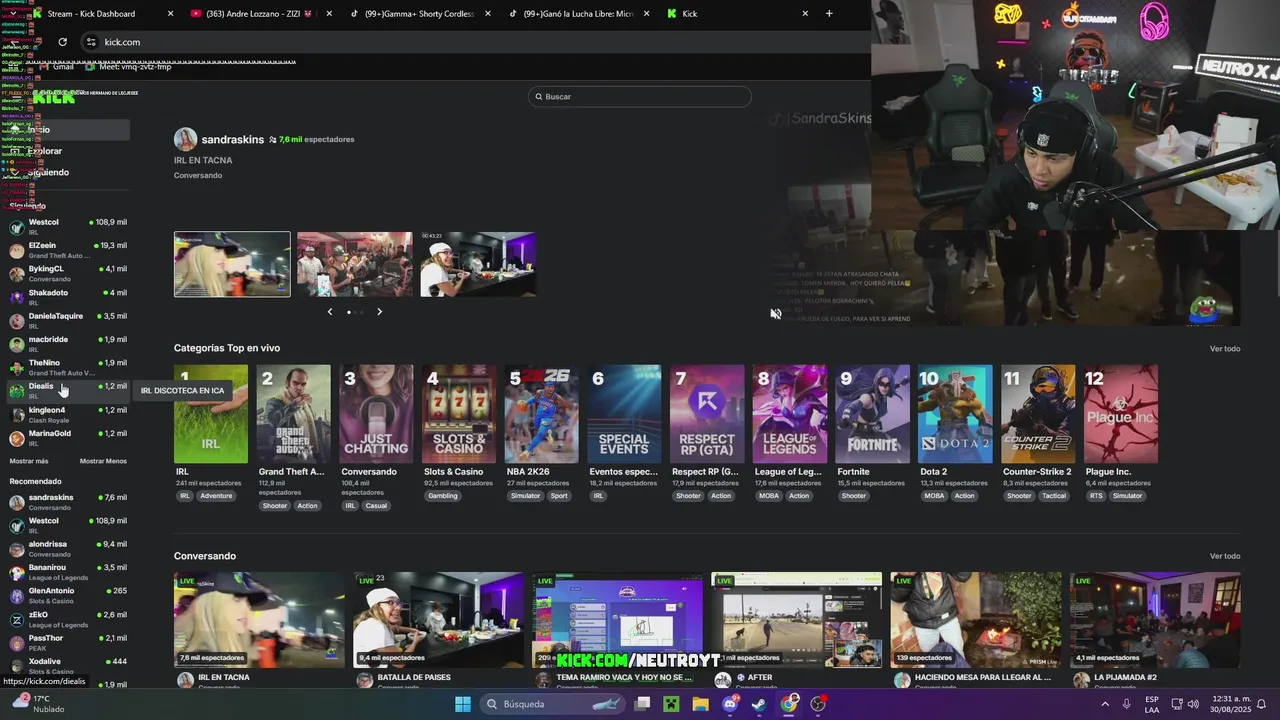The width and height of the screenshot is (1280, 720).
Task: Open the sandraskins channel name link
Action: (x=233, y=139)
